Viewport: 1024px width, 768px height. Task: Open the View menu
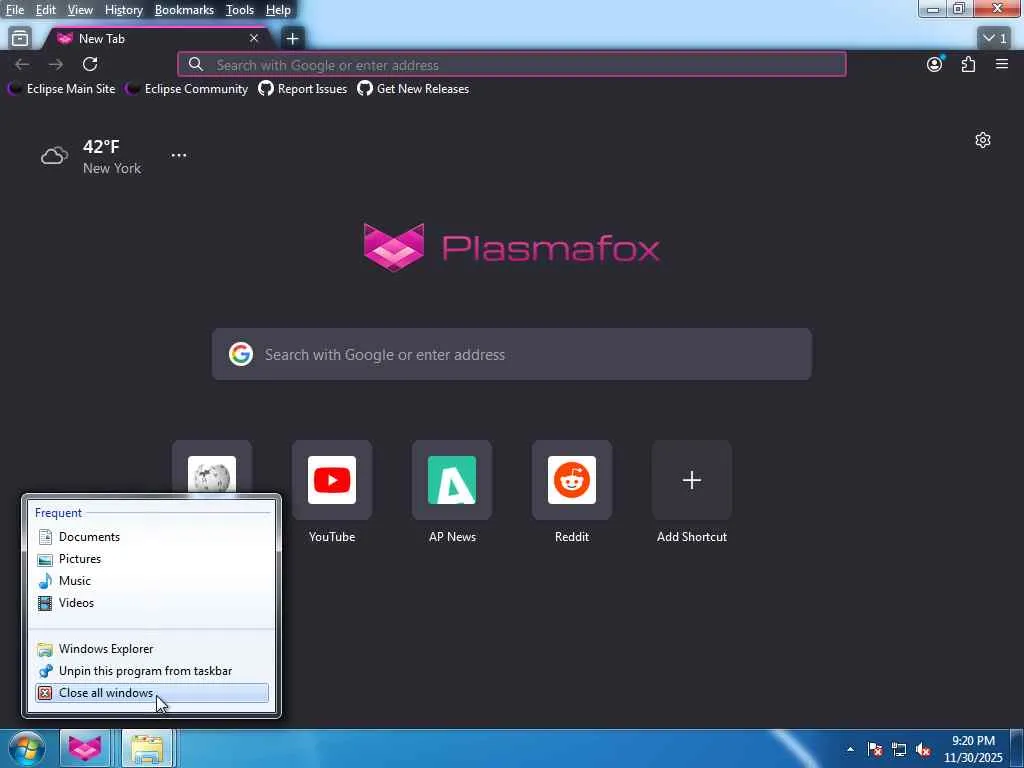[80, 10]
